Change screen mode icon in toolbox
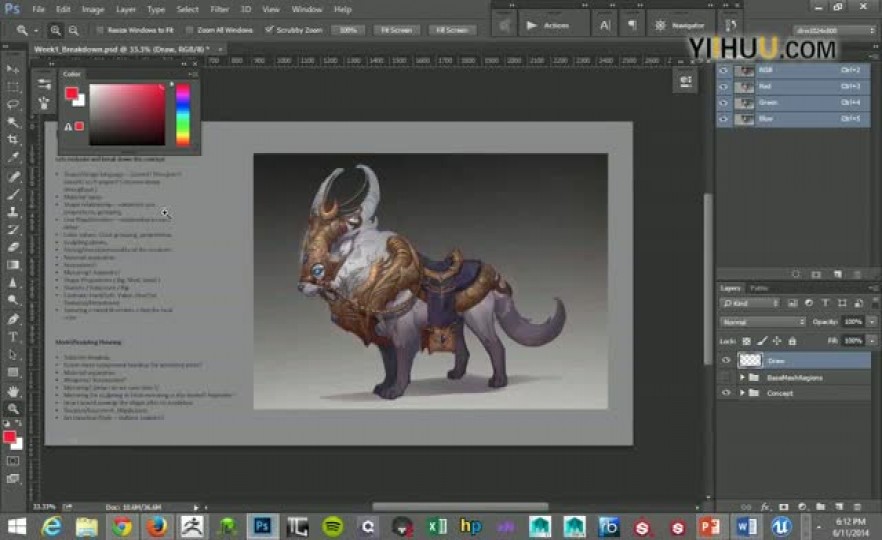Screen dimensions: 882x540 [x=12, y=479]
